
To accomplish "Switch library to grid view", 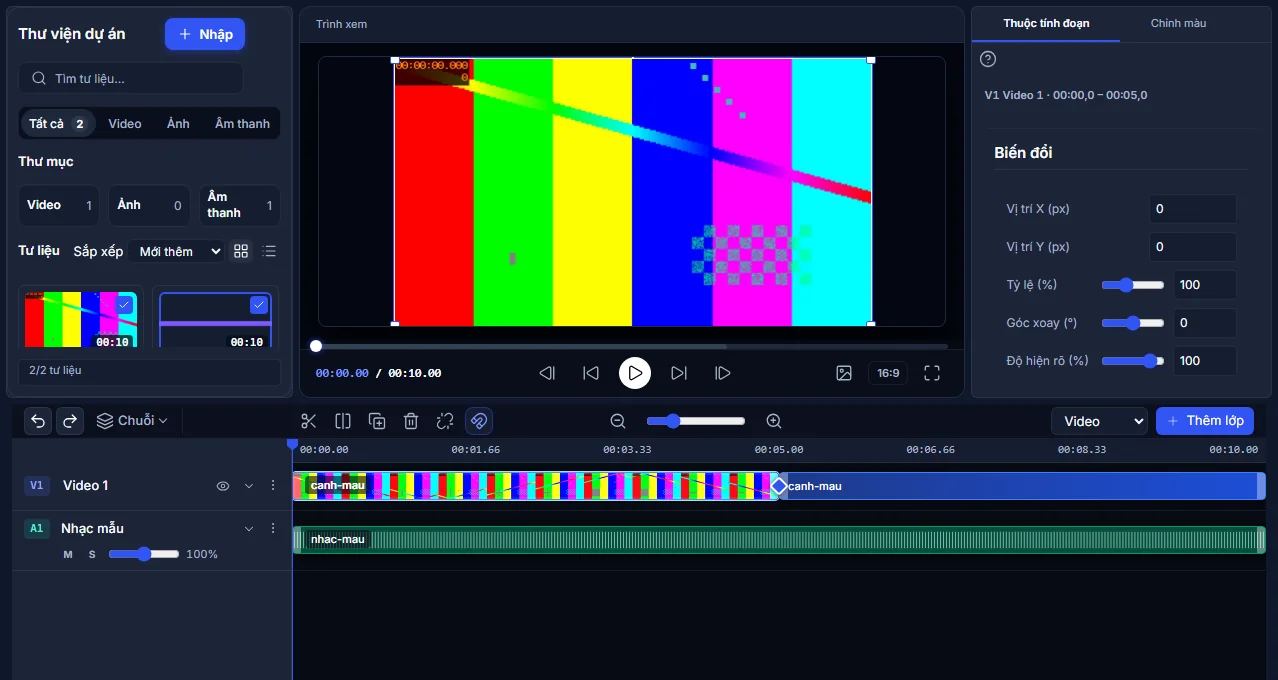I will pyautogui.click(x=241, y=251).
